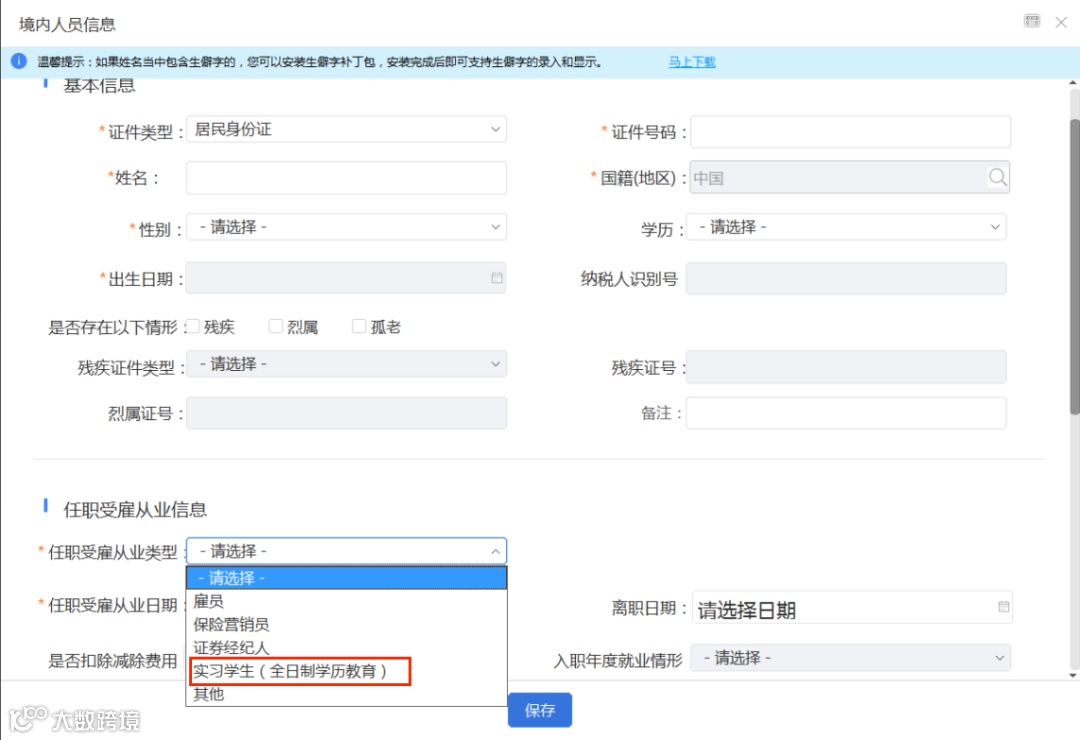The width and height of the screenshot is (1080, 740).
Task: Select 保险营销员 from the dropdown list
Action: tap(346, 625)
